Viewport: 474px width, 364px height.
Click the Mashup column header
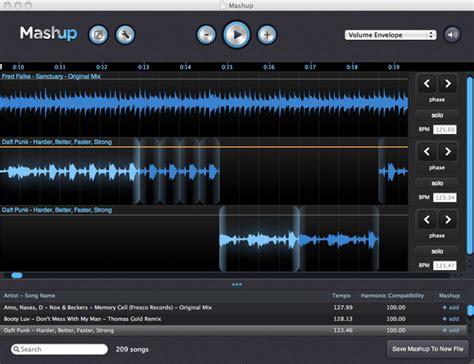coord(449,296)
